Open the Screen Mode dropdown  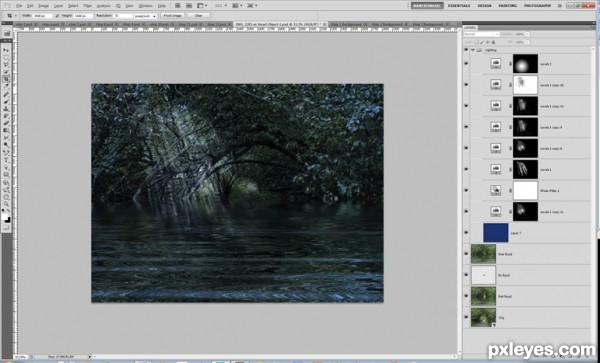pos(252,6)
